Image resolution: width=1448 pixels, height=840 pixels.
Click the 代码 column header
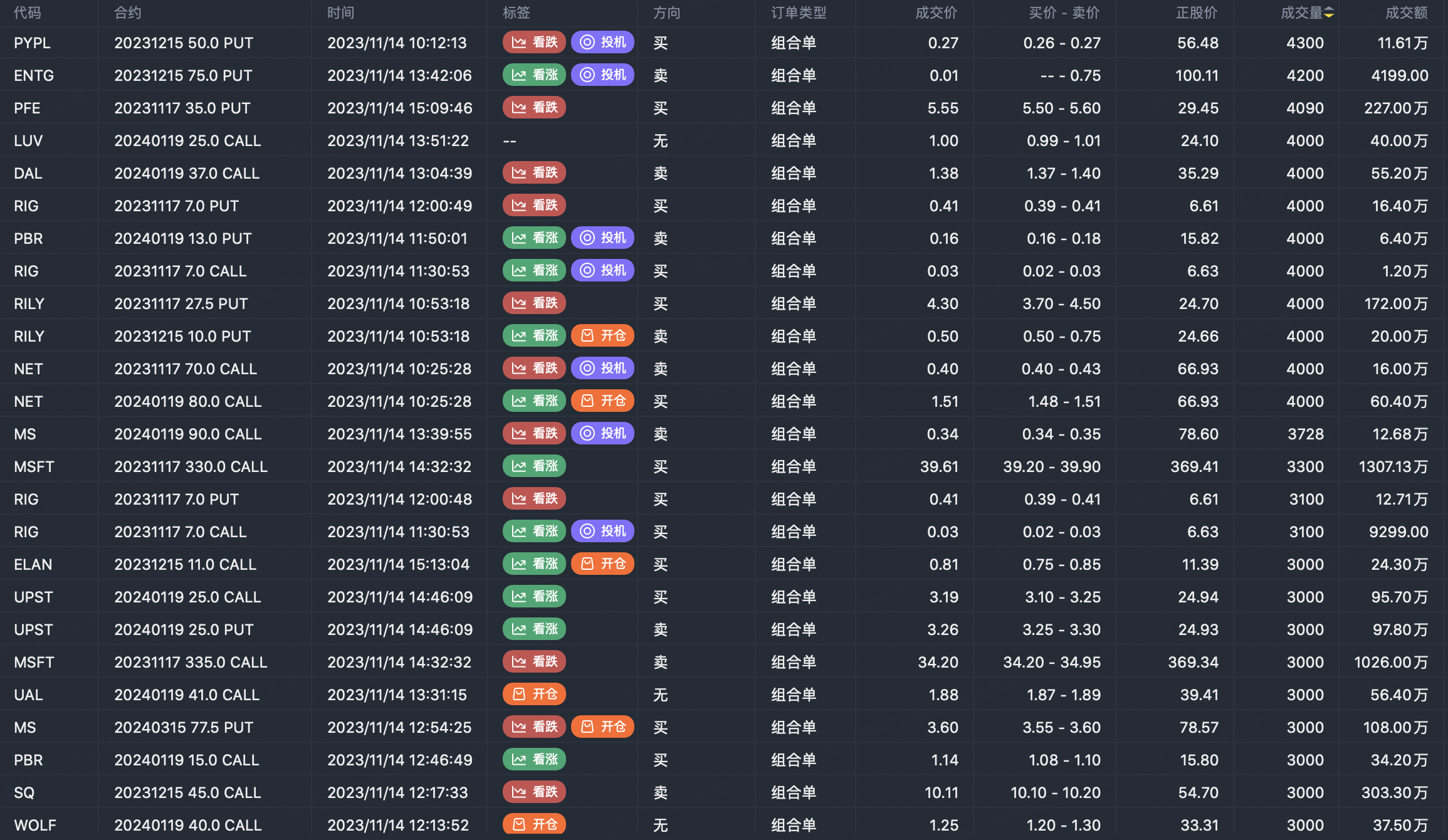[28, 13]
